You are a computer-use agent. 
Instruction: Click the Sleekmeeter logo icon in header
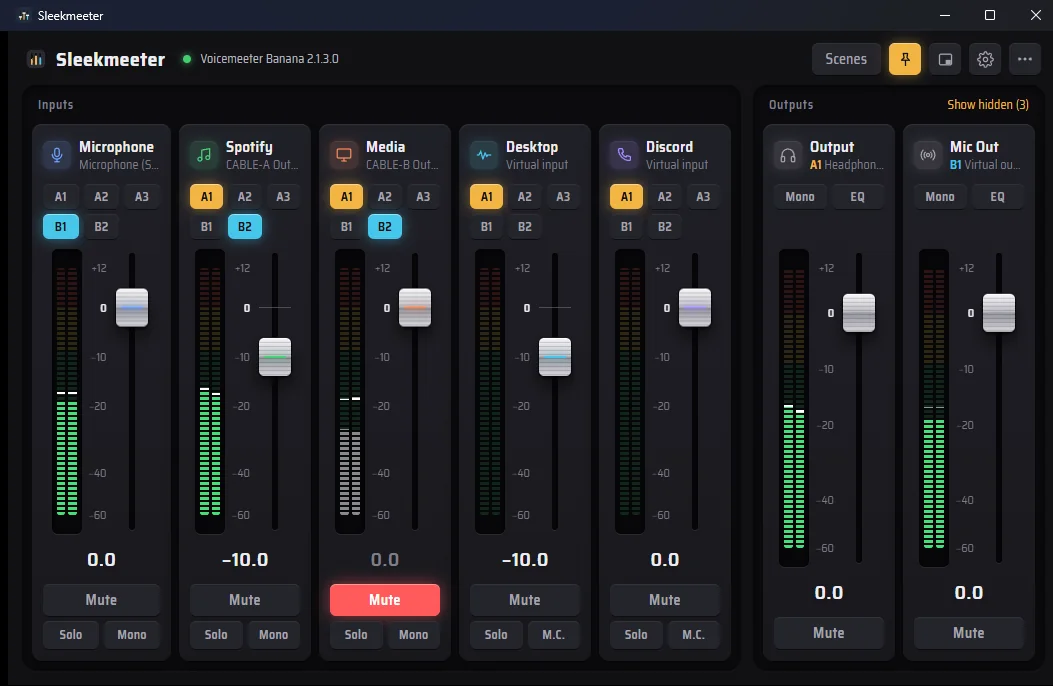(36, 59)
